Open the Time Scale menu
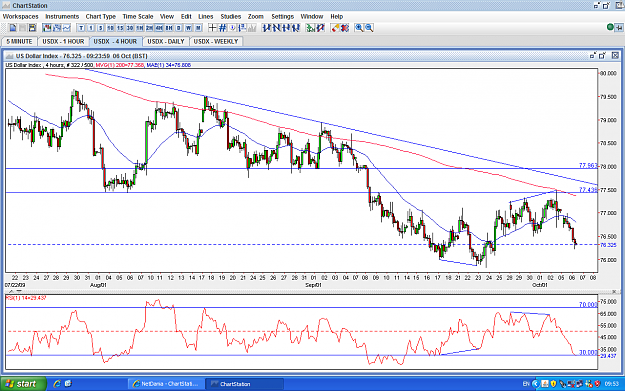 coord(138,16)
